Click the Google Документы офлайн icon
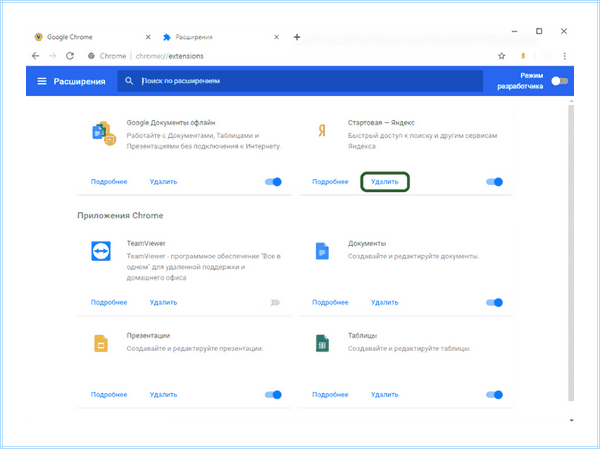Image resolution: width=600 pixels, height=449 pixels. coord(104,133)
